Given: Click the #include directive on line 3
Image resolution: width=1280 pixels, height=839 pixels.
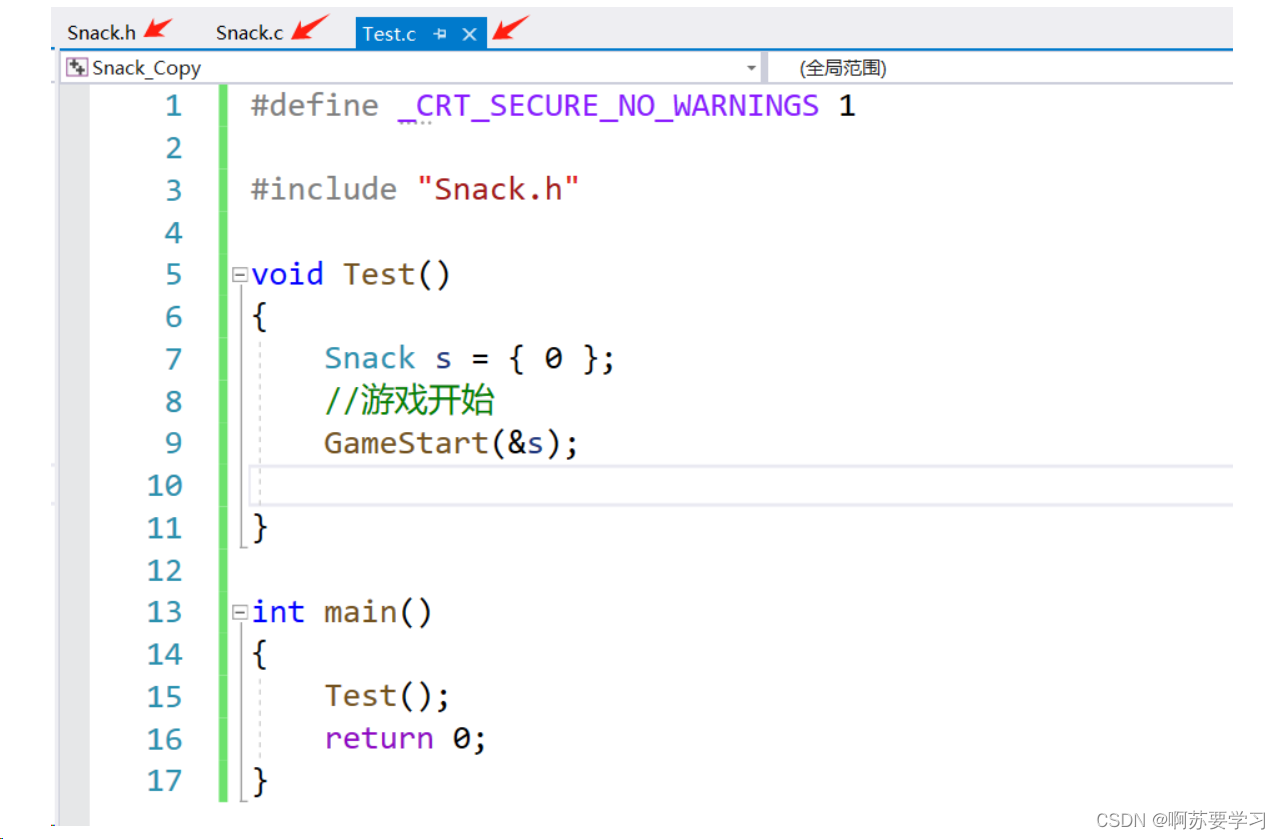Looking at the screenshot, I should (x=324, y=189).
